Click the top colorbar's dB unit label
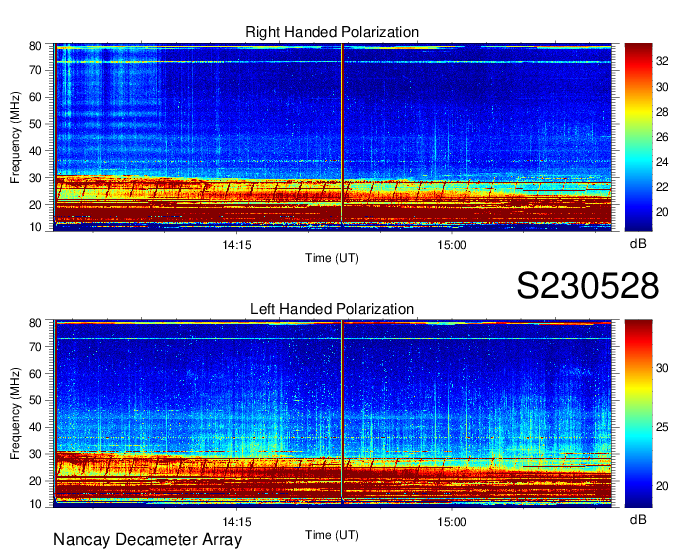 pos(638,244)
